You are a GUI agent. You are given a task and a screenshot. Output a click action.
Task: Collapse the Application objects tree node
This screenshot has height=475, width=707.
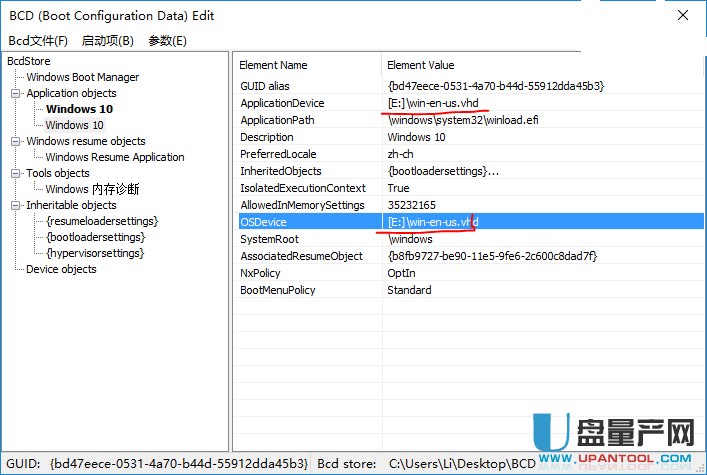[16, 93]
